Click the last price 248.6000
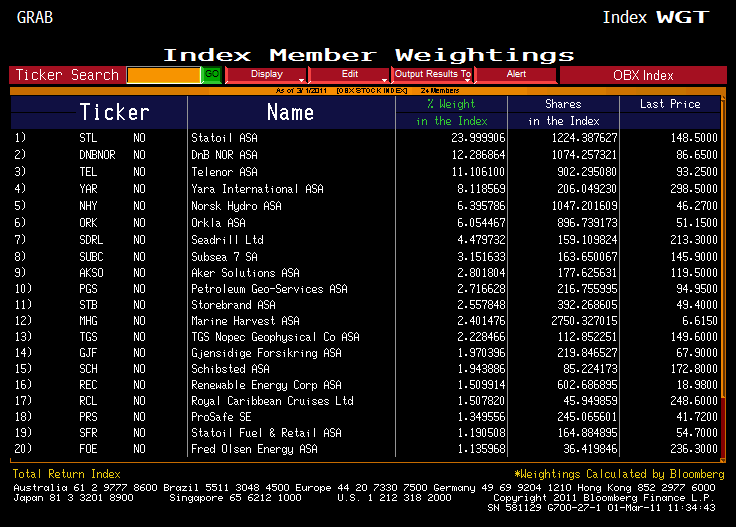The height and width of the screenshot is (527, 736). point(694,401)
